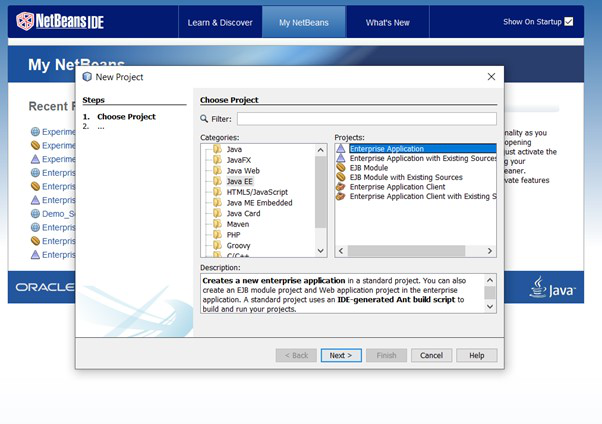Click the PHP category folder icon
This screenshot has height=424, width=602.
click(x=217, y=235)
